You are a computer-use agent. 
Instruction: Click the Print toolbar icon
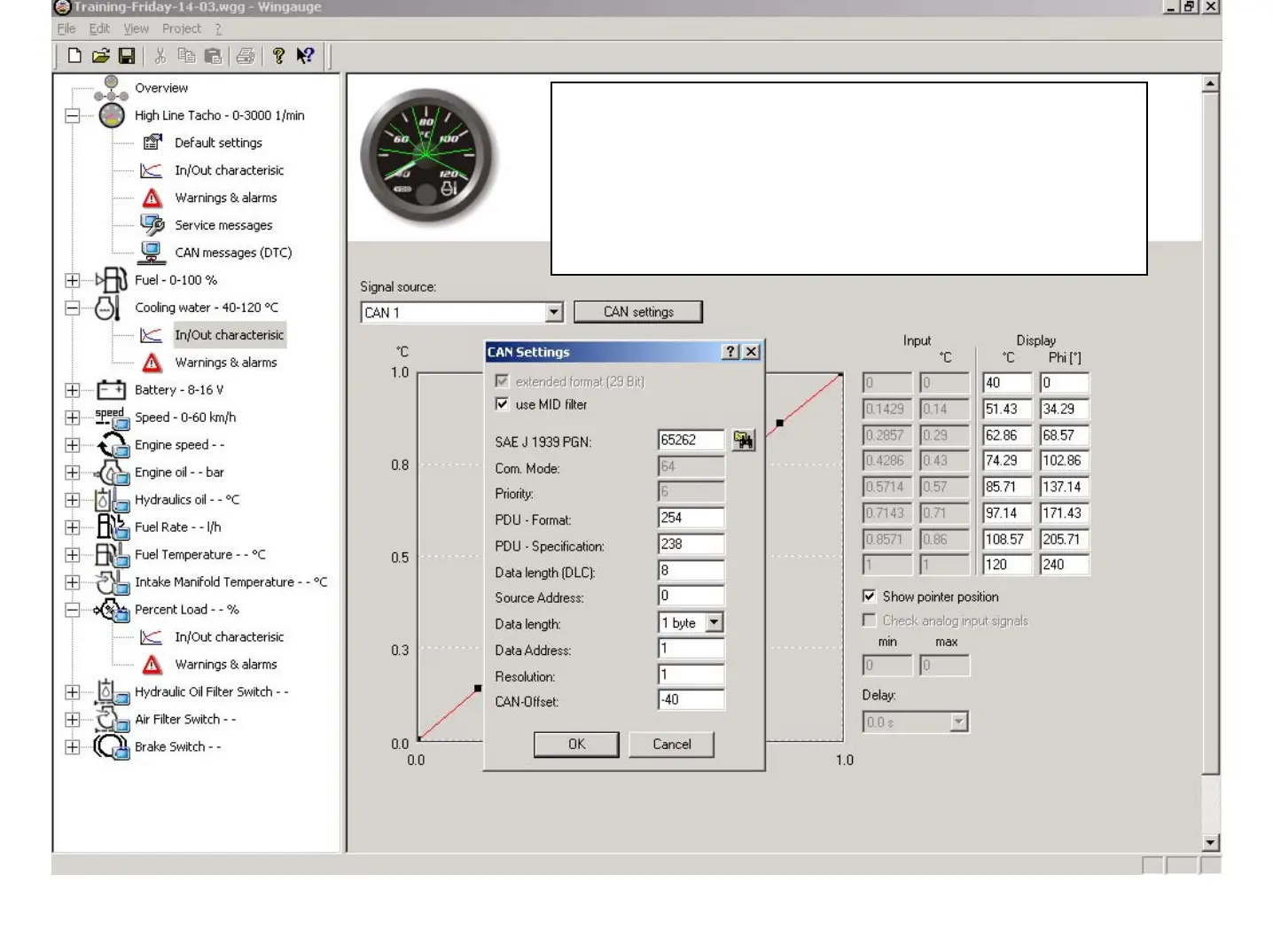click(x=246, y=56)
